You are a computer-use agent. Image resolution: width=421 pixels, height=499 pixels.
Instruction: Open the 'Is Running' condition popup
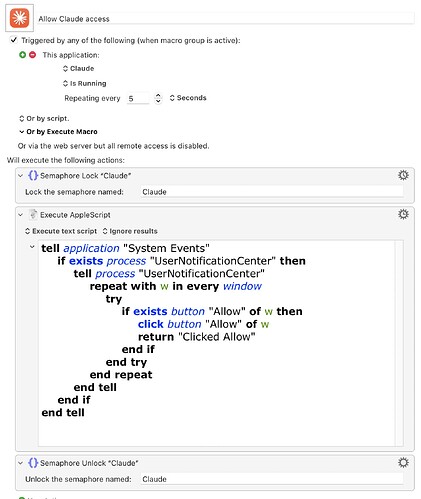pyautogui.click(x=85, y=83)
